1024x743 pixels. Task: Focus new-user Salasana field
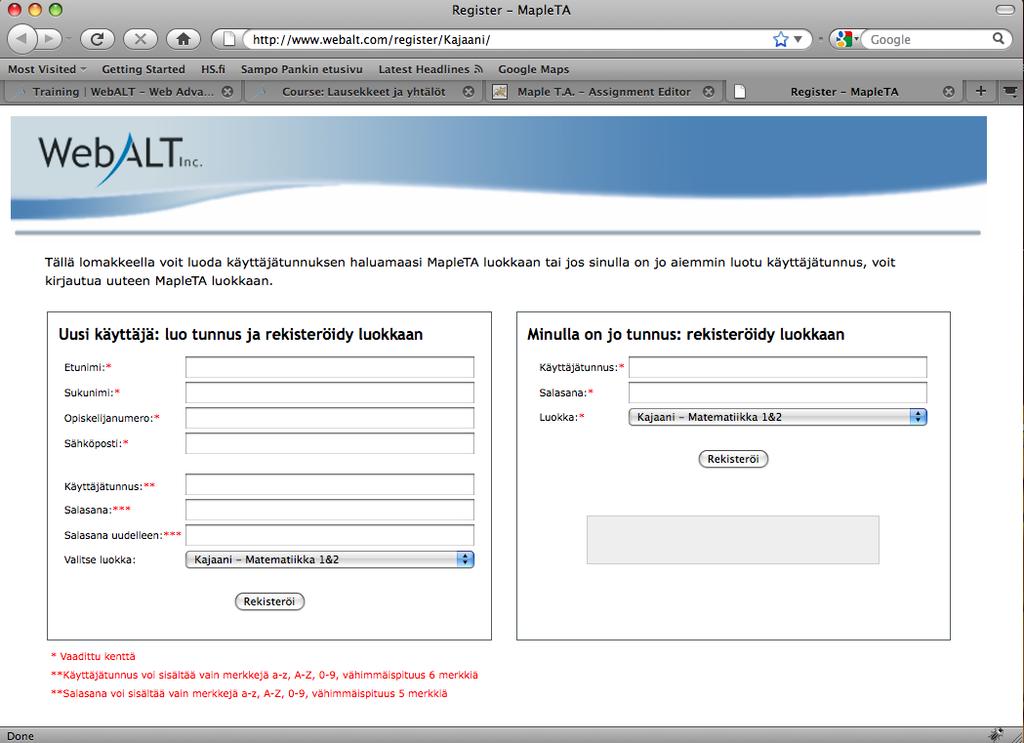coord(330,510)
